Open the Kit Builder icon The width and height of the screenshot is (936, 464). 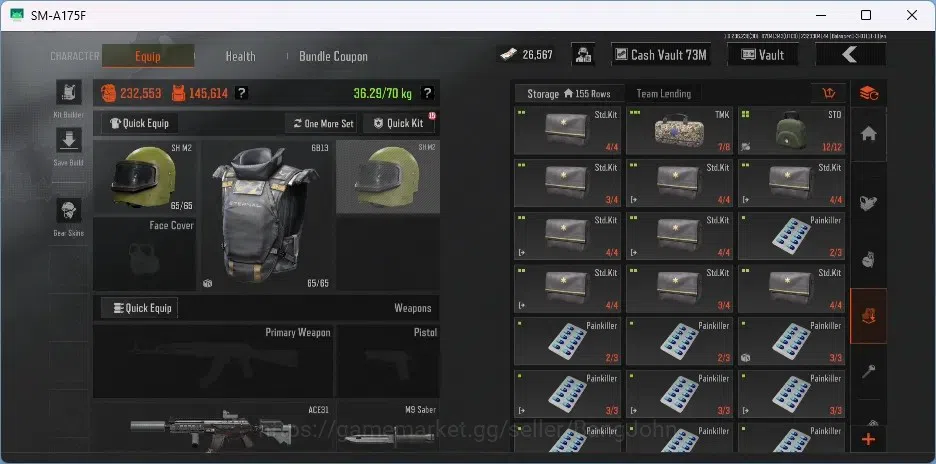pos(69,93)
